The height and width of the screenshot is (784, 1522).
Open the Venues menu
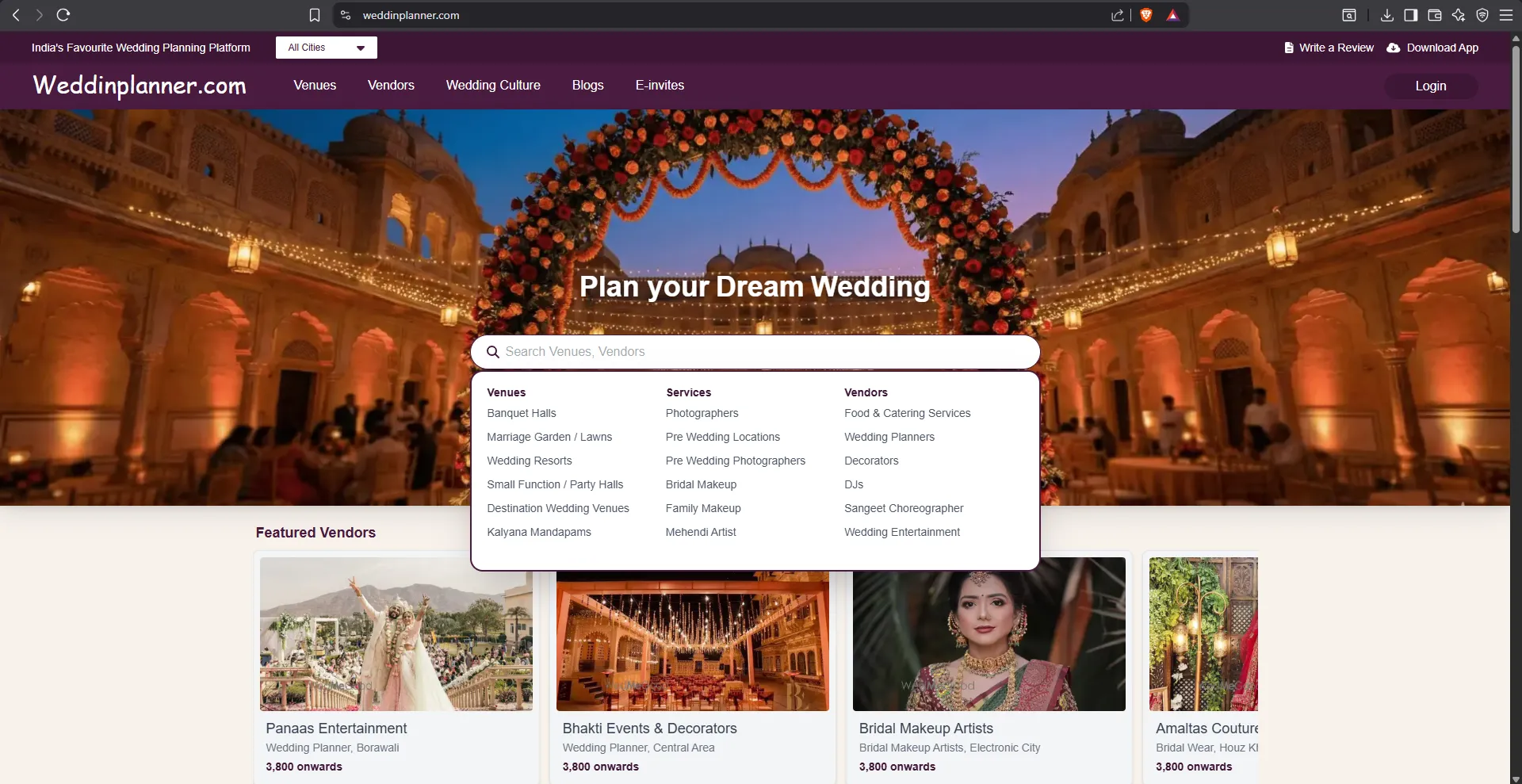315,86
